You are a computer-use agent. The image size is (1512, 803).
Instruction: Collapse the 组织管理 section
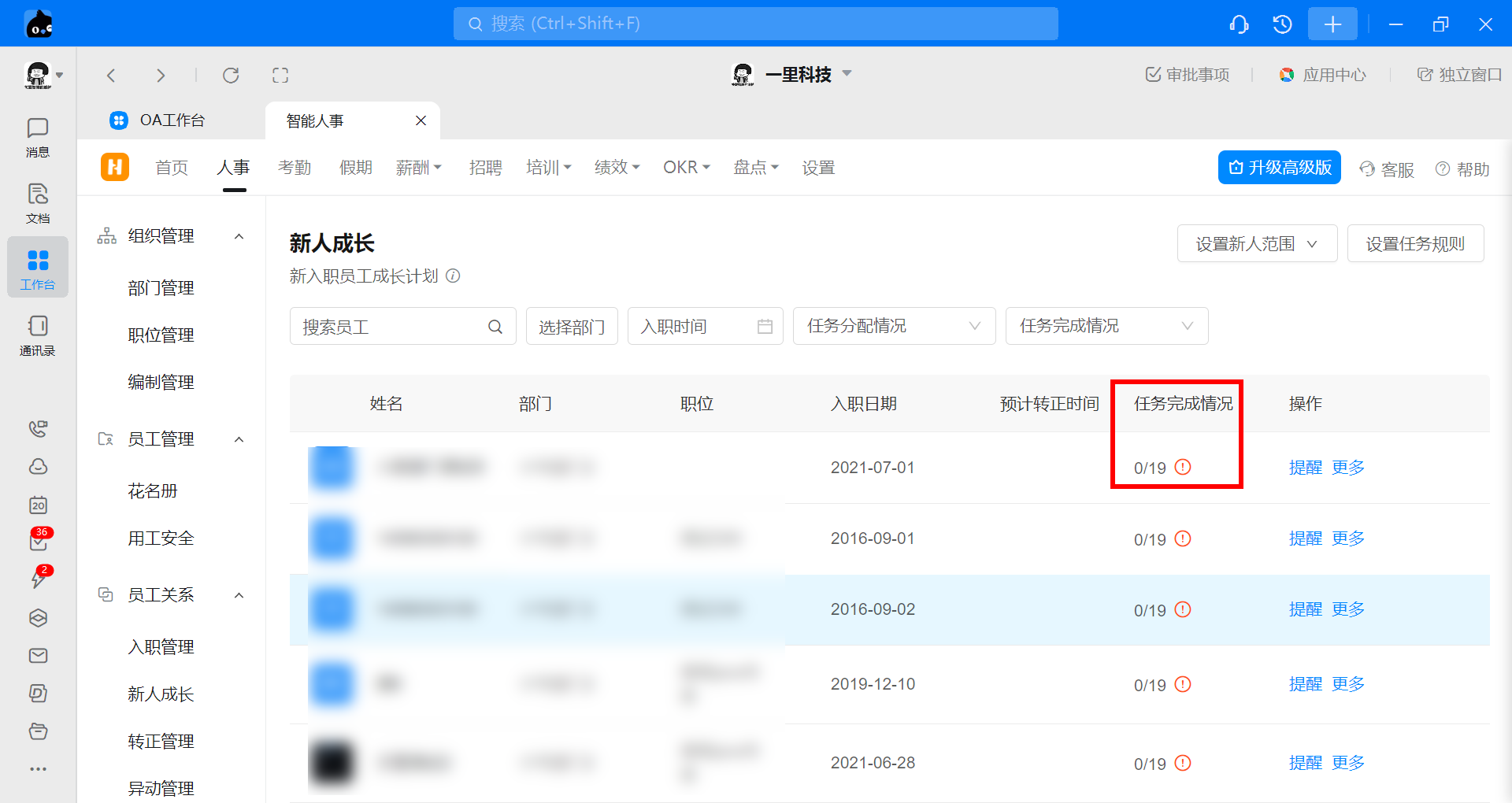point(239,236)
